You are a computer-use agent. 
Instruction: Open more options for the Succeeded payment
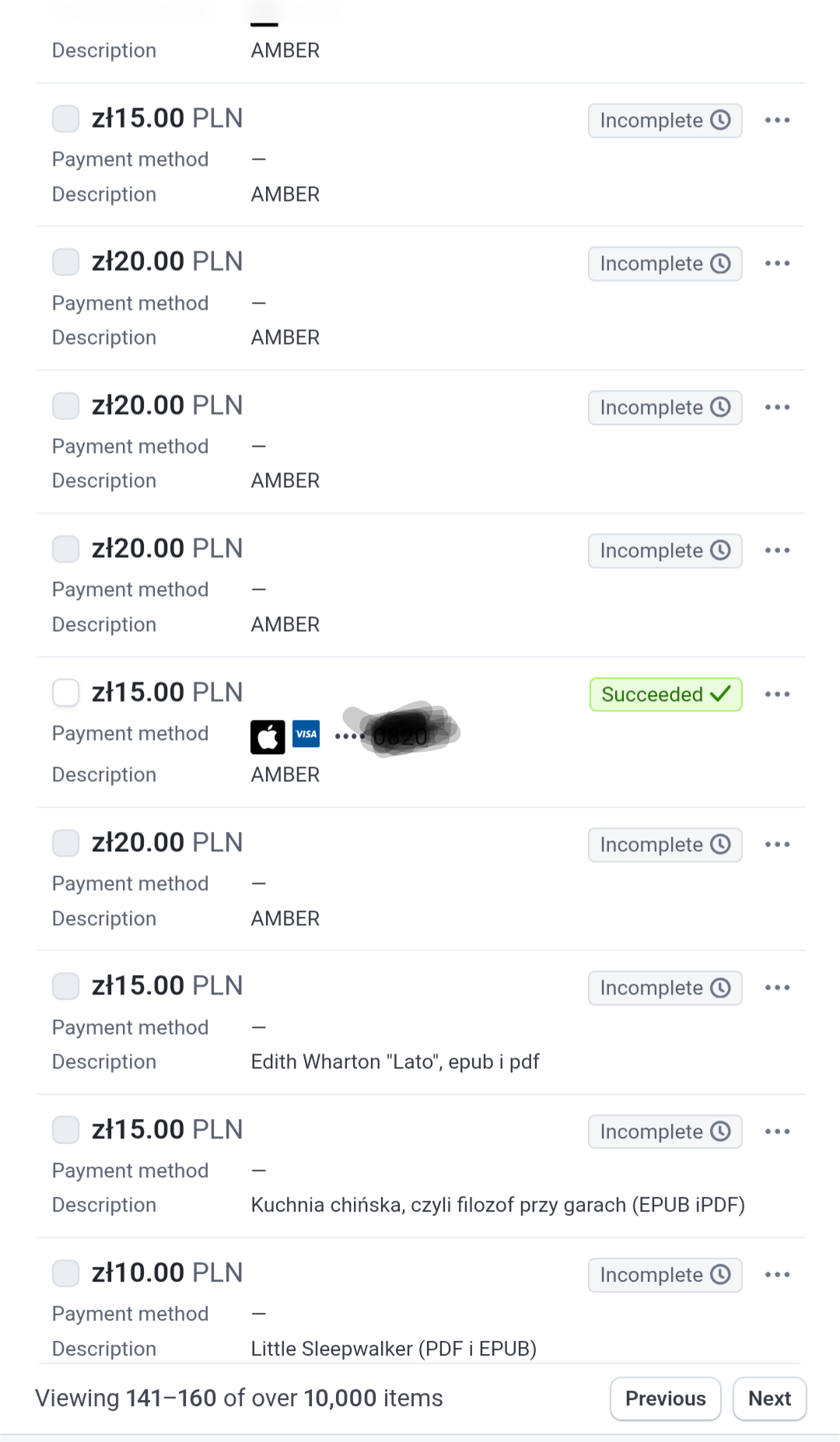point(777,694)
